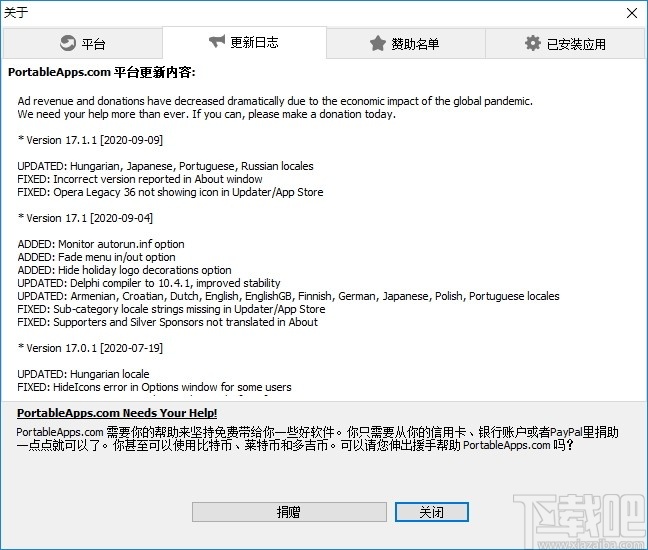Click the 更新日志 changelog tab label
The width and height of the screenshot is (648, 550).
[x=254, y=42]
